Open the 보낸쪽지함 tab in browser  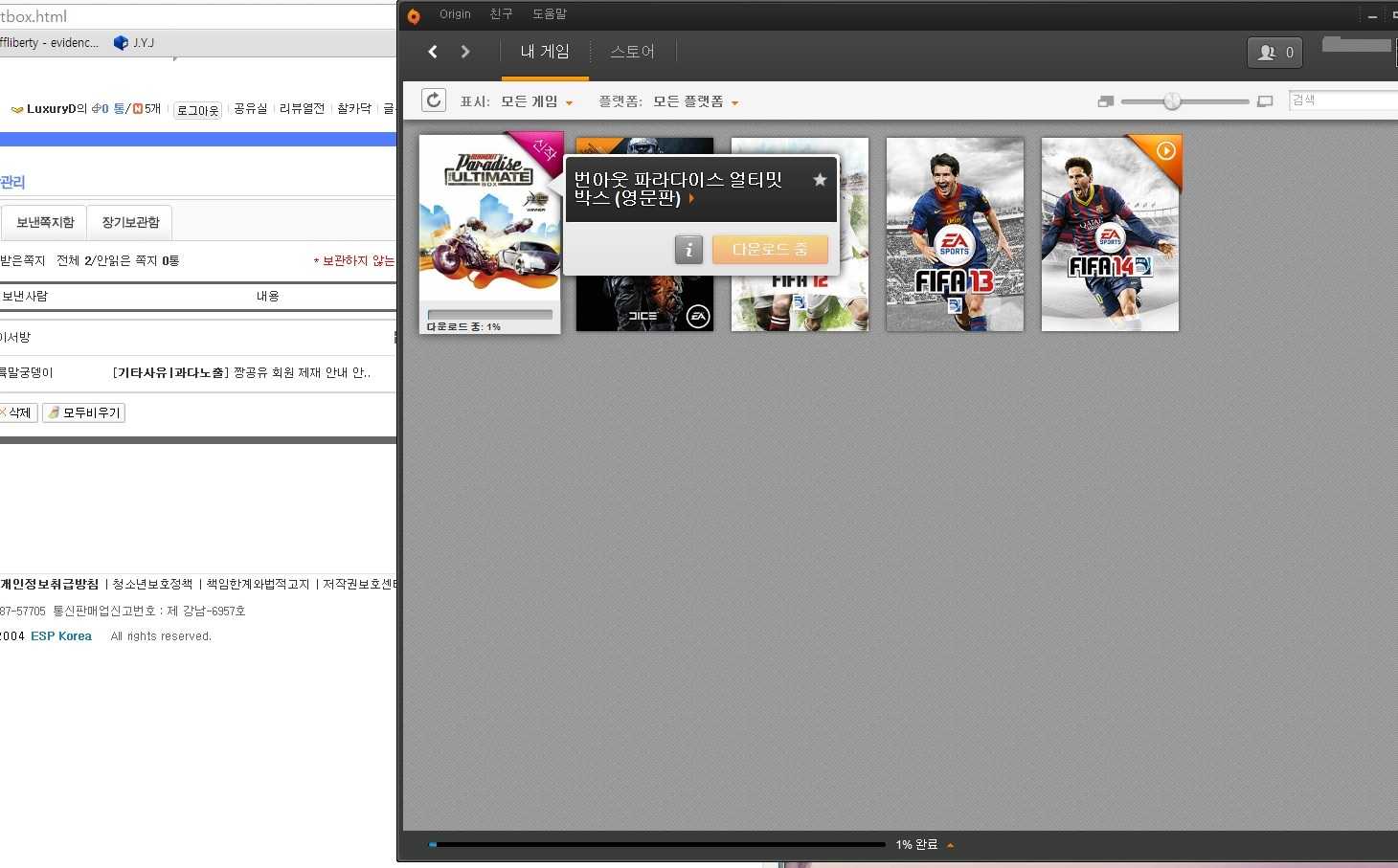point(44,222)
